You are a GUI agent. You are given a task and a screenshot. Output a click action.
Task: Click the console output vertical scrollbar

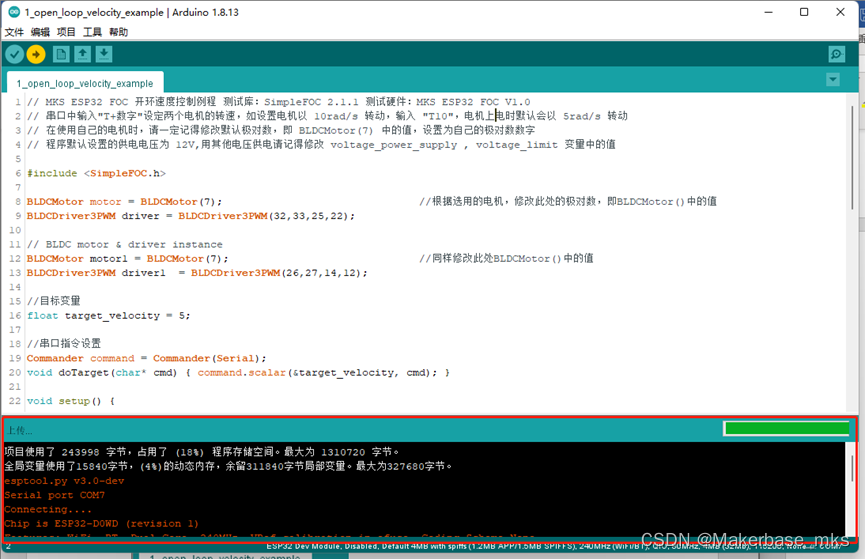[x=852, y=468]
